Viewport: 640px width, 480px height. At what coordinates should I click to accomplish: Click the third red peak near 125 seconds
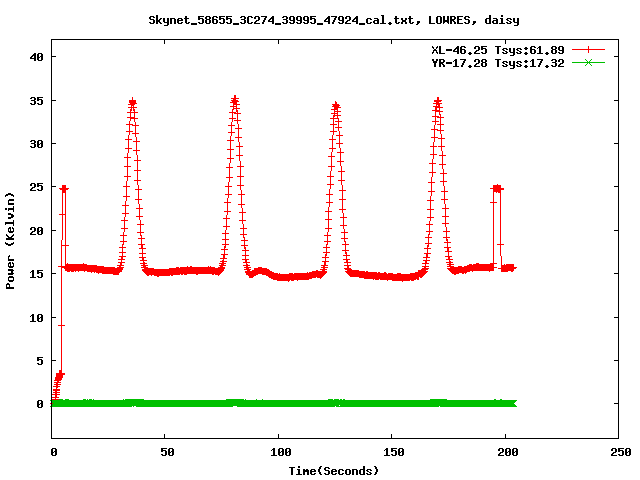click(x=336, y=106)
